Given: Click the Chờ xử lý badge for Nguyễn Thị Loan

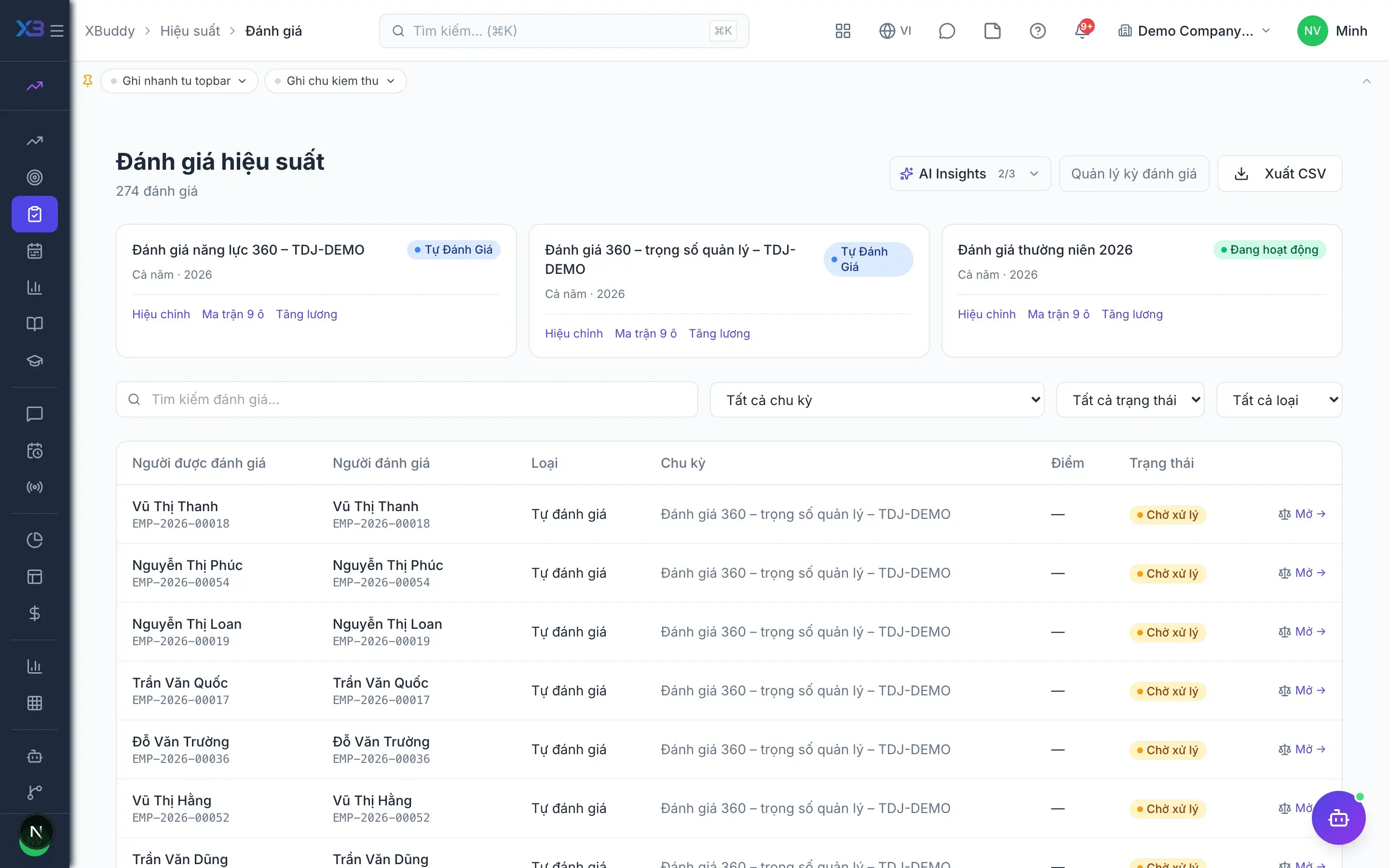Looking at the screenshot, I should coord(1168,632).
